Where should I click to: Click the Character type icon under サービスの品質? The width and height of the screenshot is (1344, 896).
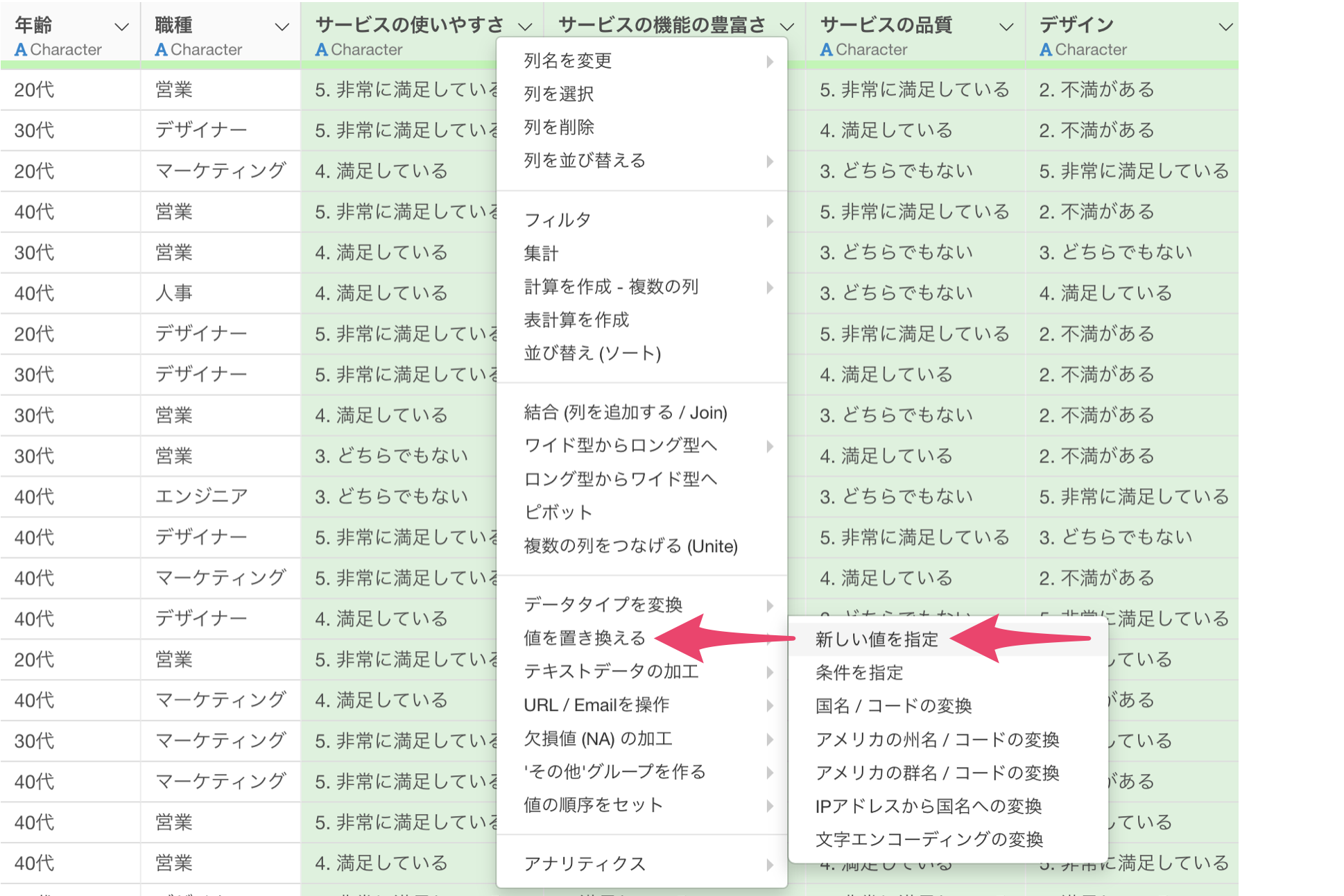(x=826, y=50)
